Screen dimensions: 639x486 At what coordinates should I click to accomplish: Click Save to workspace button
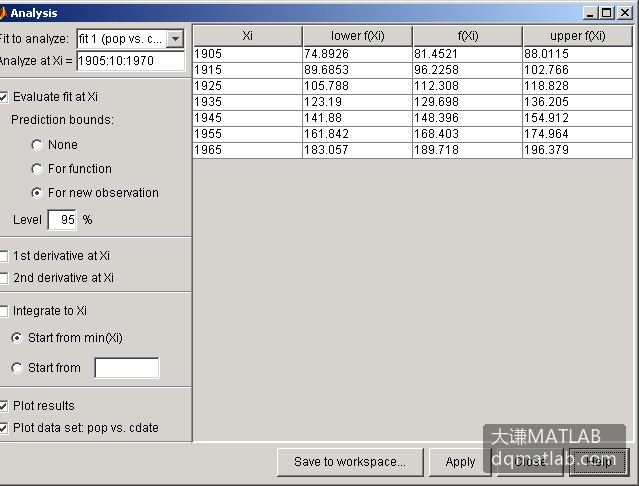(350, 462)
